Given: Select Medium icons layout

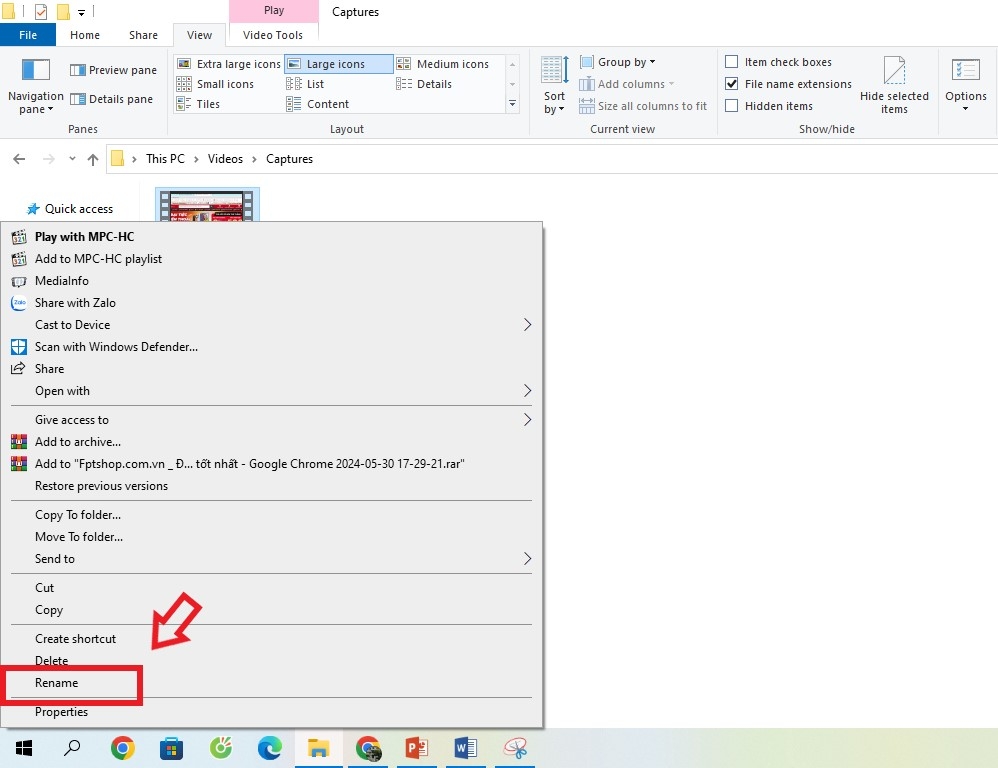Looking at the screenshot, I should coord(442,64).
